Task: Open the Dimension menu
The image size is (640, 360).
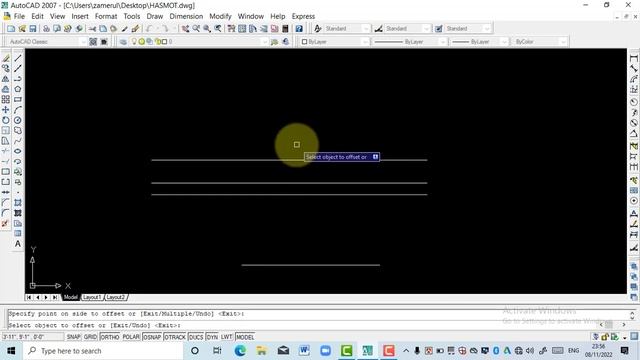Action: click(x=186, y=16)
